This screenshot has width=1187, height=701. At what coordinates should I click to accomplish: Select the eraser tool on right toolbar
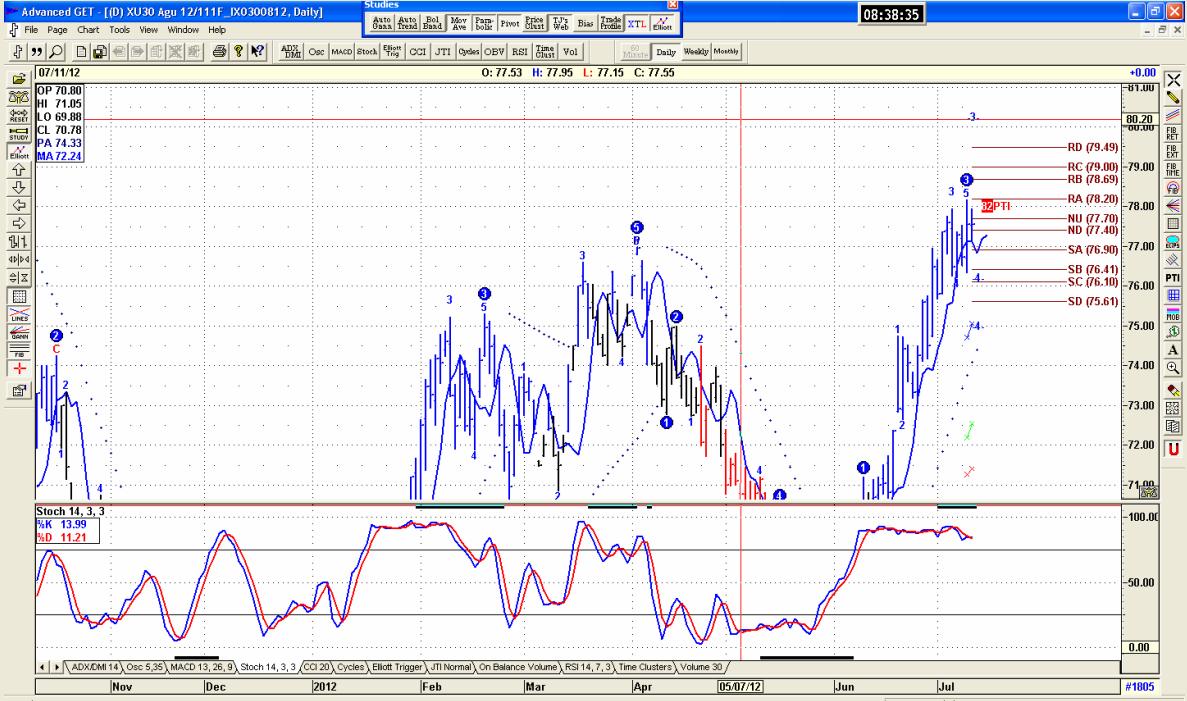tap(1172, 391)
